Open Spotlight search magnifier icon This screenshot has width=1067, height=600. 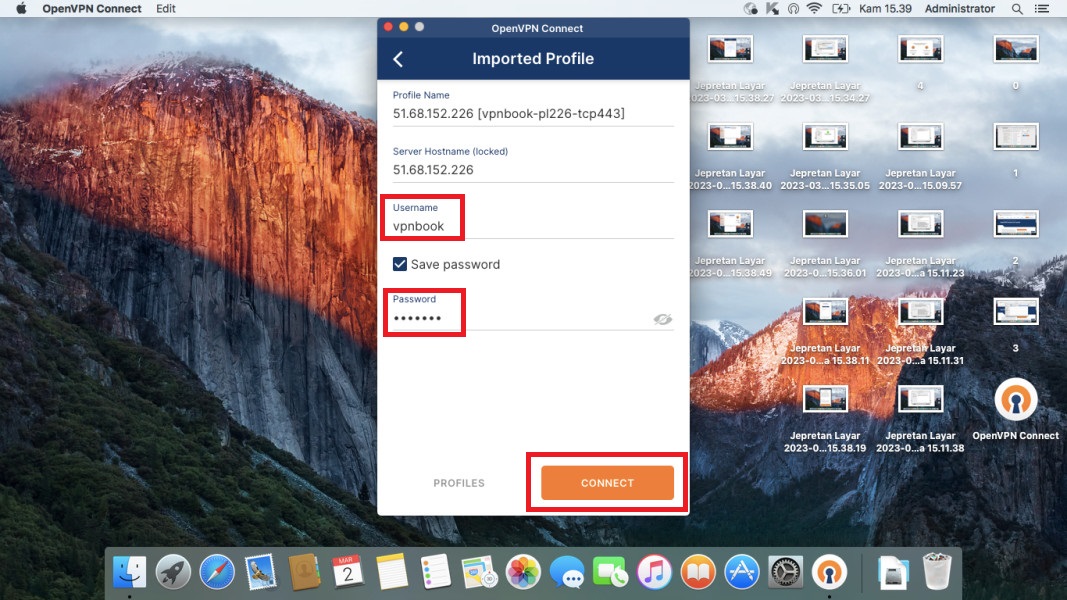coord(1017,9)
